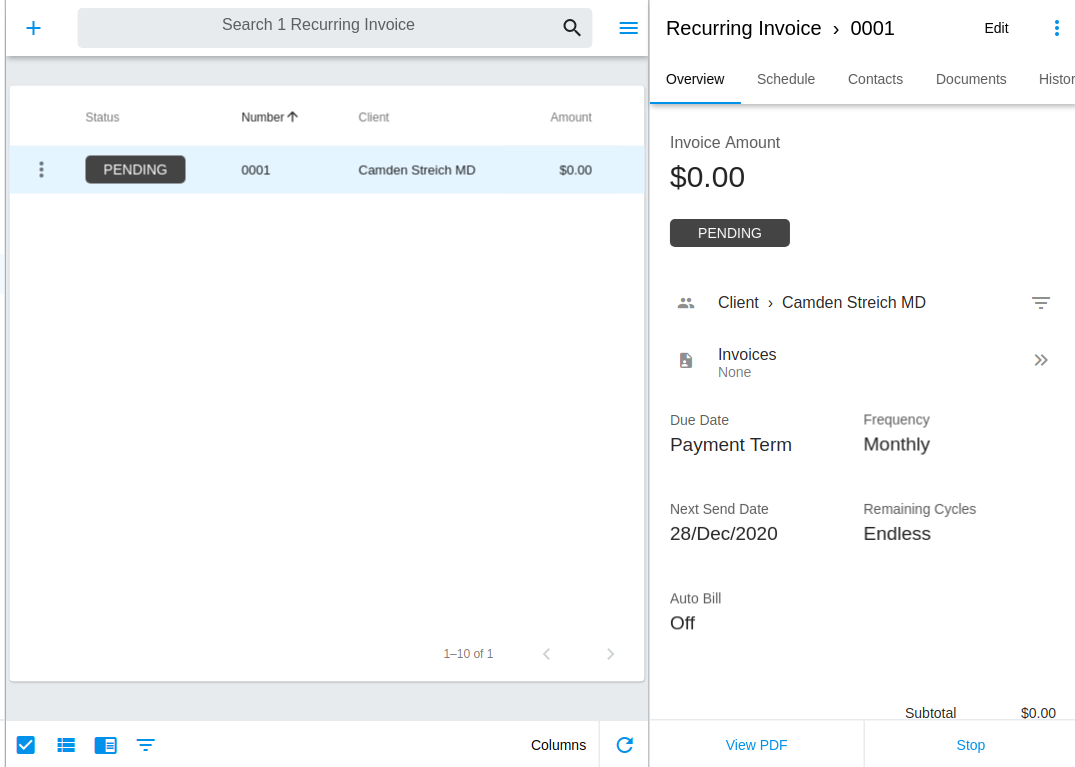This screenshot has width=1075, height=767.
Task: Switch to split detail view mode
Action: [106, 745]
